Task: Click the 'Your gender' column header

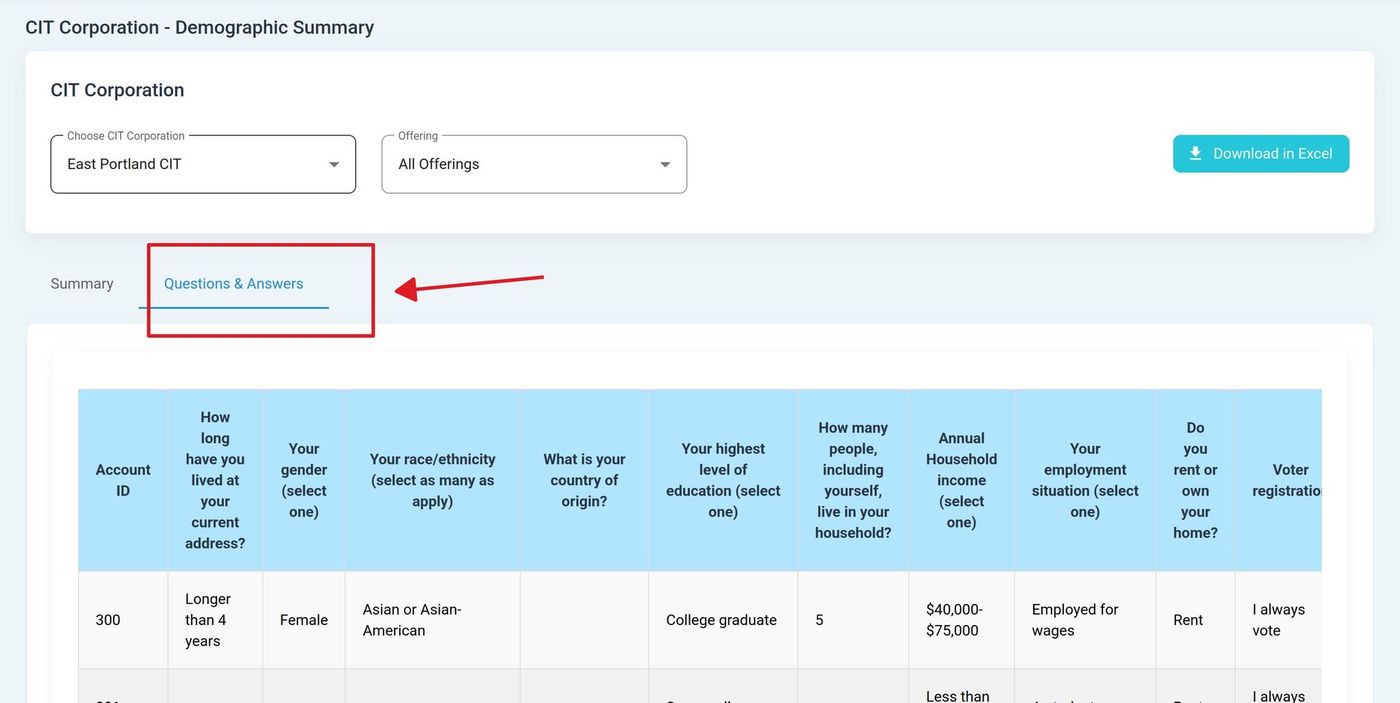Action: click(304, 480)
